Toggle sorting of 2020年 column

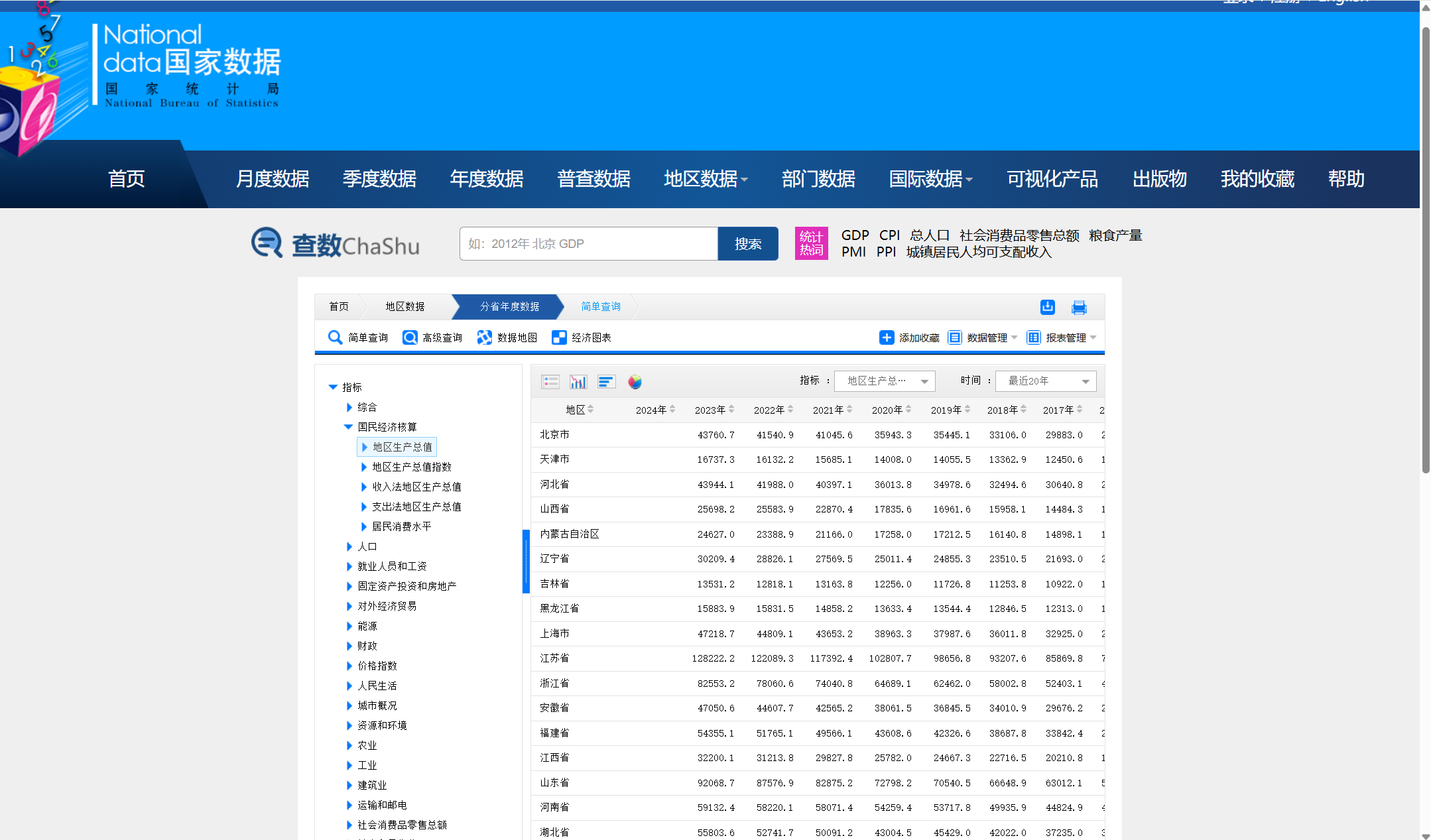[x=908, y=410]
